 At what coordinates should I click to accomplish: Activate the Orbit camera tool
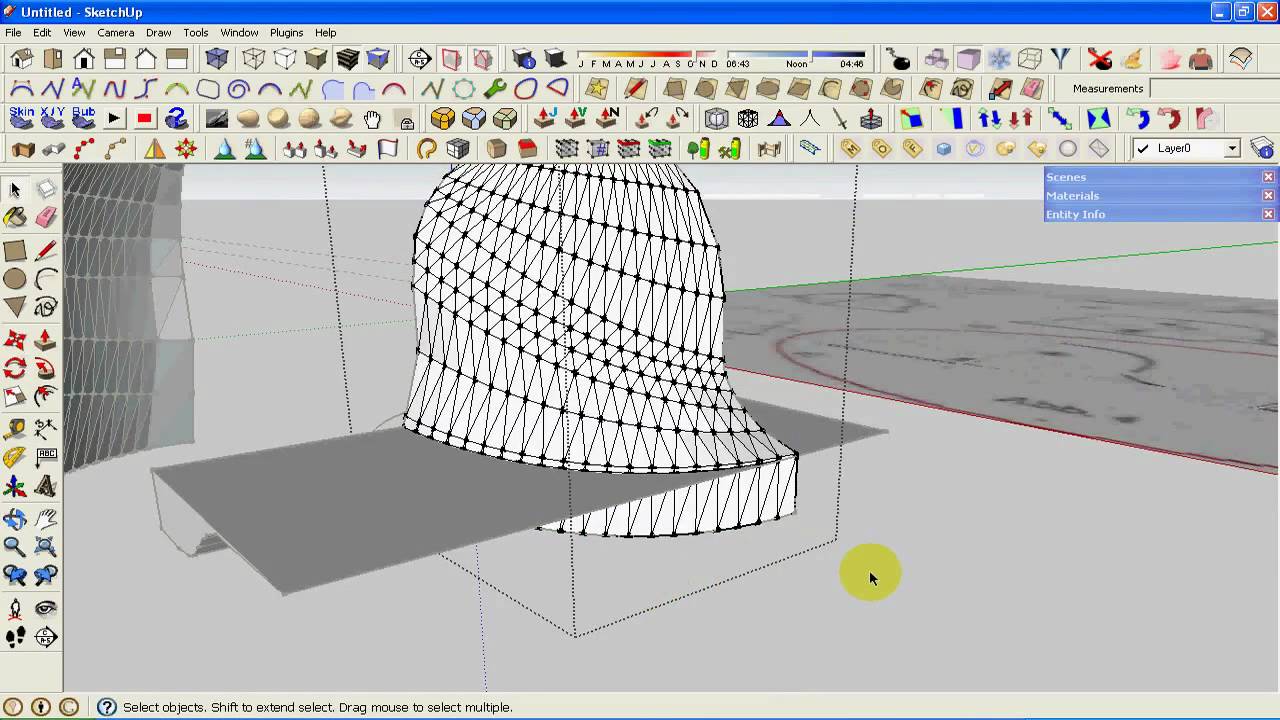click(15, 519)
